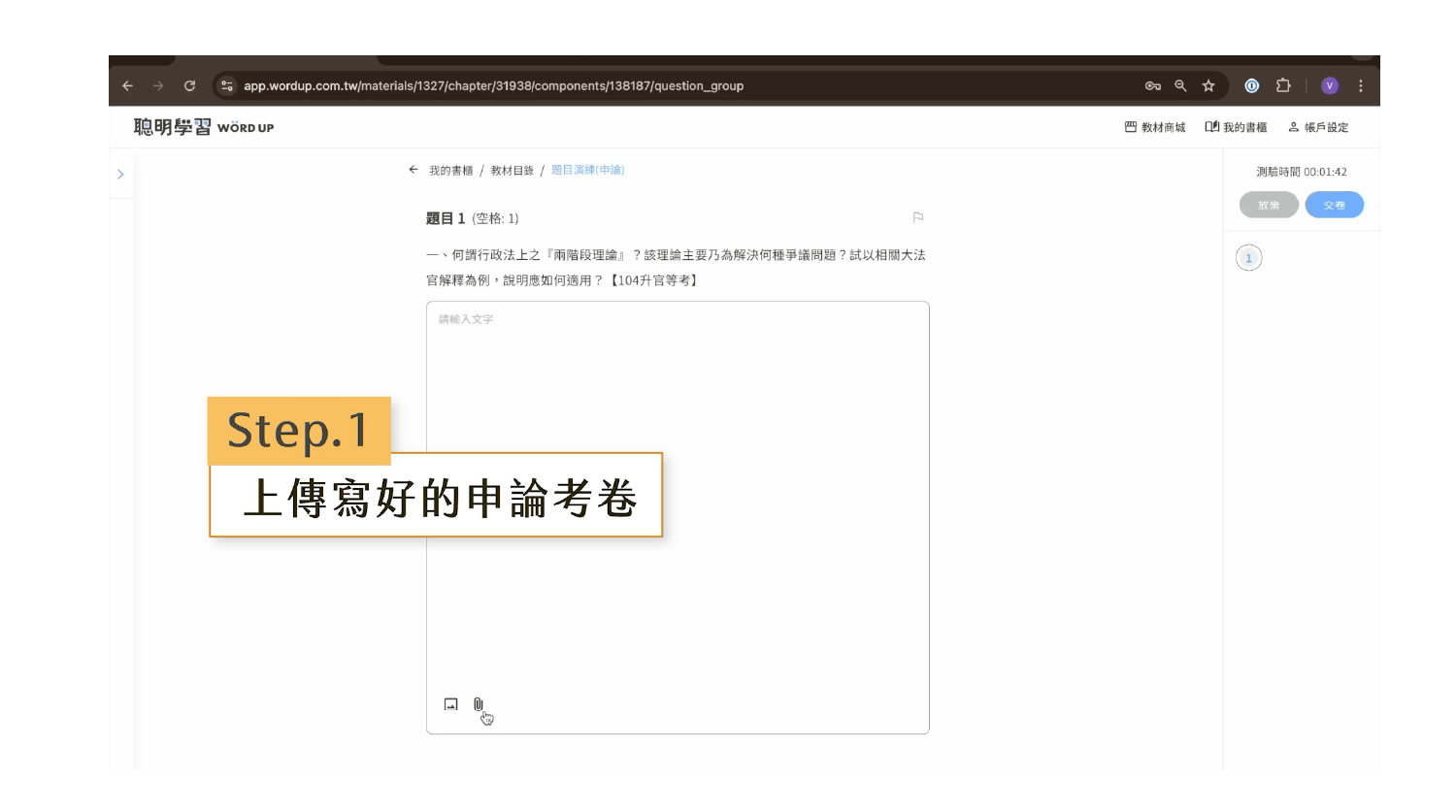Screen dimensions: 1456x812
Task: Click the browser forward arrow
Action: click(159, 85)
